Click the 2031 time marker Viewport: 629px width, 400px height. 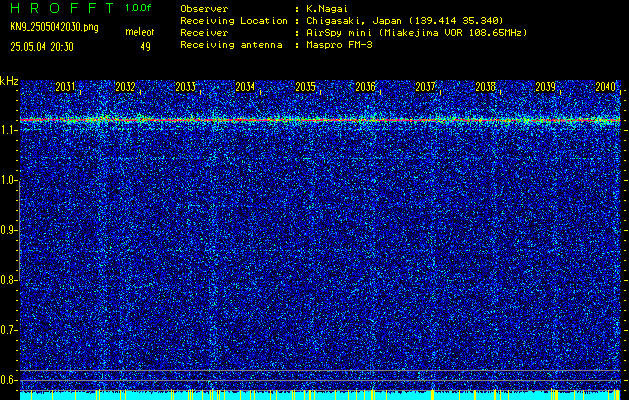(x=65, y=87)
